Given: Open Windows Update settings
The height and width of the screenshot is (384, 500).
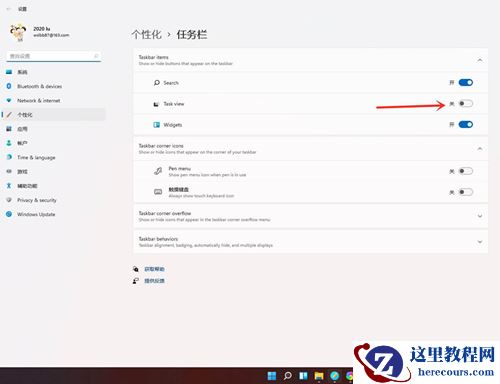Looking at the screenshot, I should click(x=53, y=214).
